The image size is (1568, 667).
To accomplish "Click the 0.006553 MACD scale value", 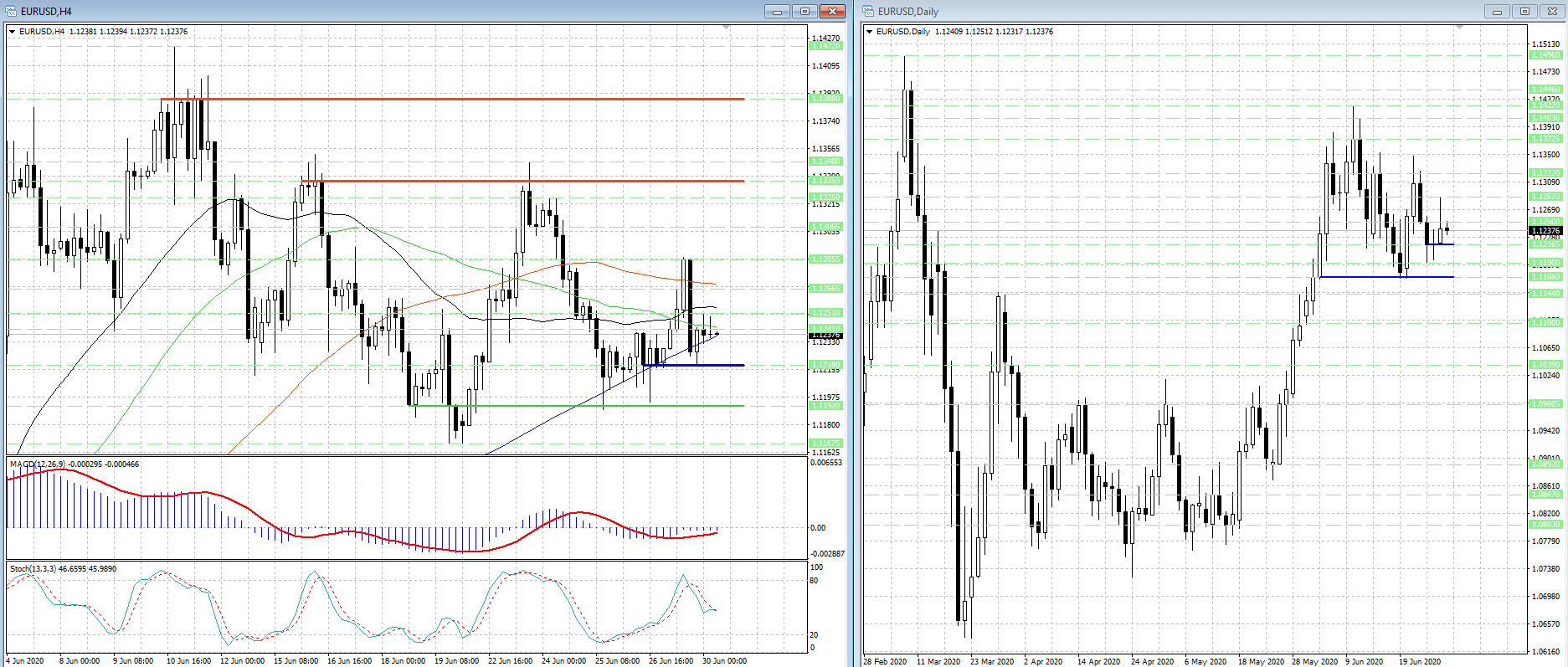I will click(x=827, y=463).
